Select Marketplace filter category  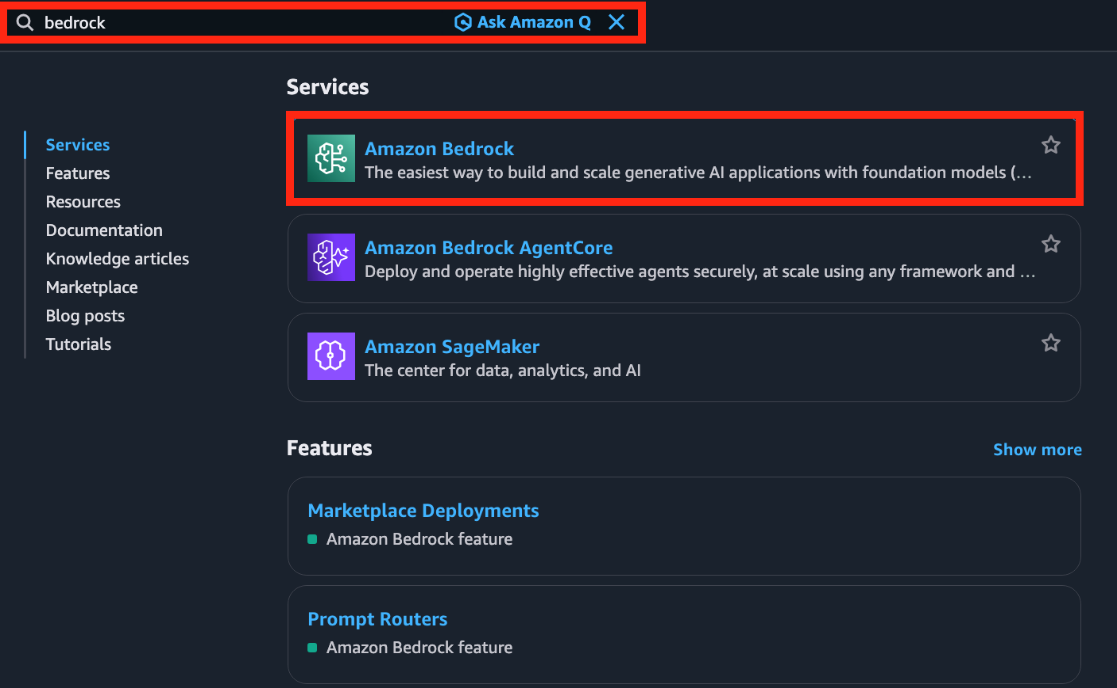pyautogui.click(x=92, y=287)
